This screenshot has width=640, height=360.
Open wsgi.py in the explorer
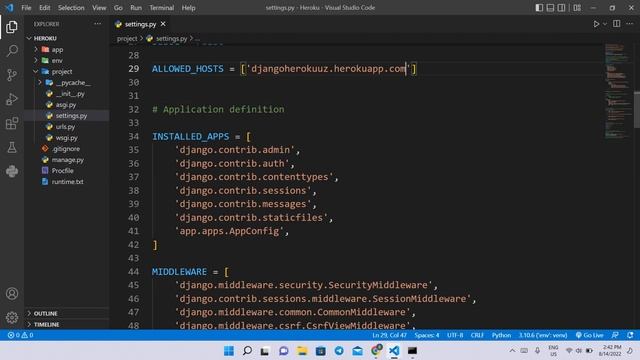coord(67,138)
